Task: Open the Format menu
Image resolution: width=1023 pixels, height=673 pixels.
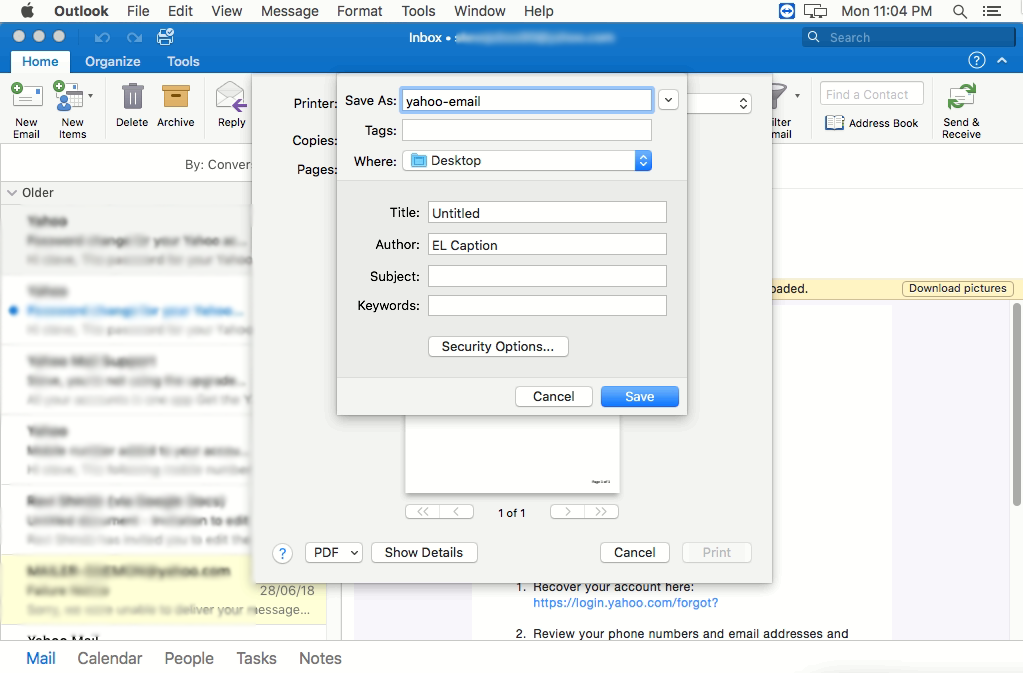Action: 359,11
